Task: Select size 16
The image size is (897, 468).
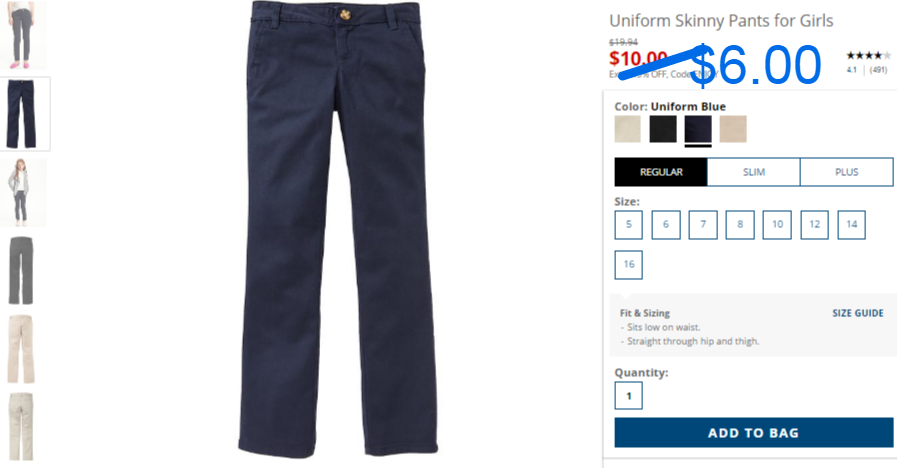Action: [x=629, y=264]
